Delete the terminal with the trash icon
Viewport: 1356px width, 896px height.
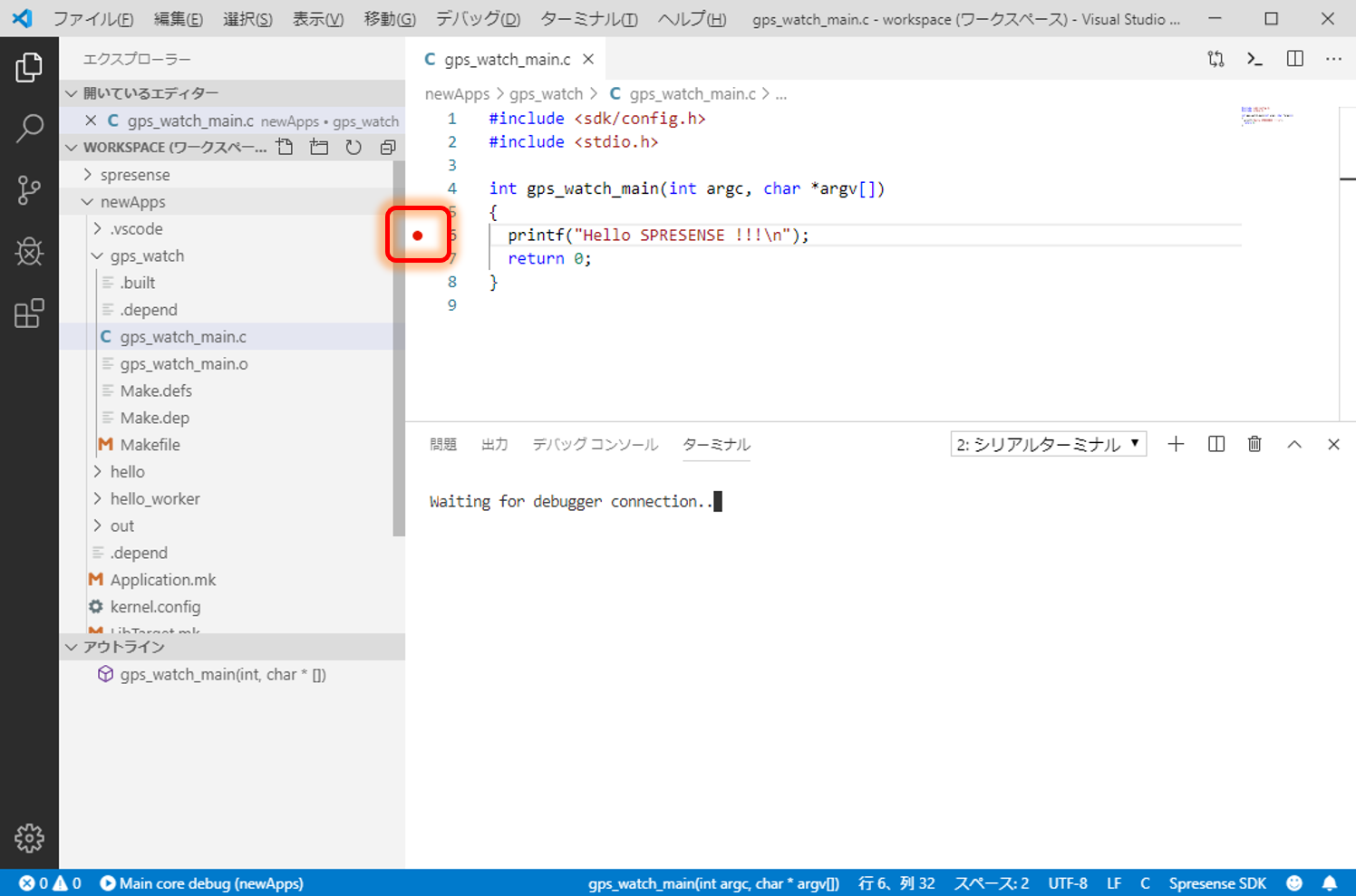tap(1254, 444)
